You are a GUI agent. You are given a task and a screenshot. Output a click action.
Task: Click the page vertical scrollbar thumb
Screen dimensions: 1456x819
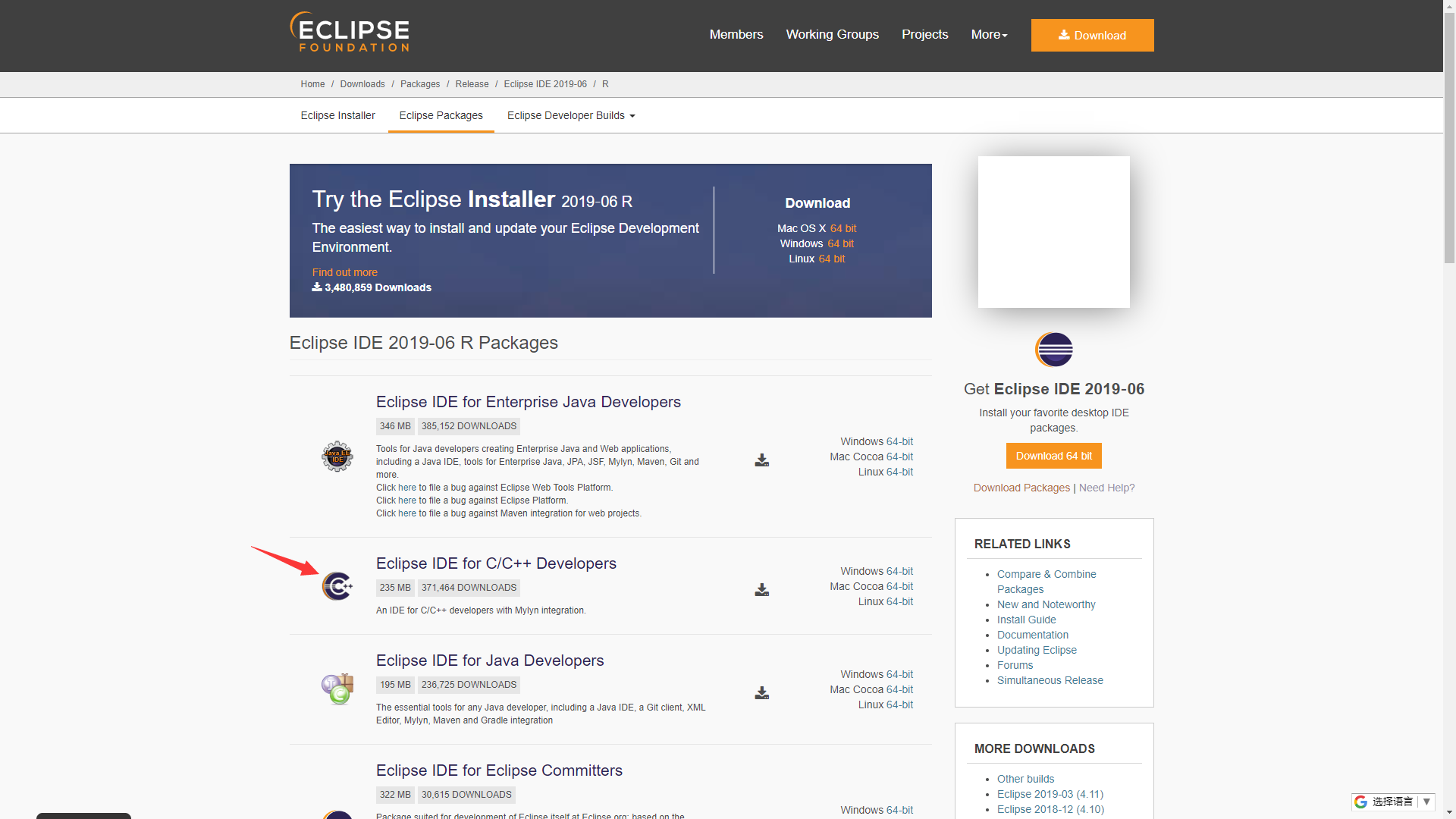[x=1449, y=136]
